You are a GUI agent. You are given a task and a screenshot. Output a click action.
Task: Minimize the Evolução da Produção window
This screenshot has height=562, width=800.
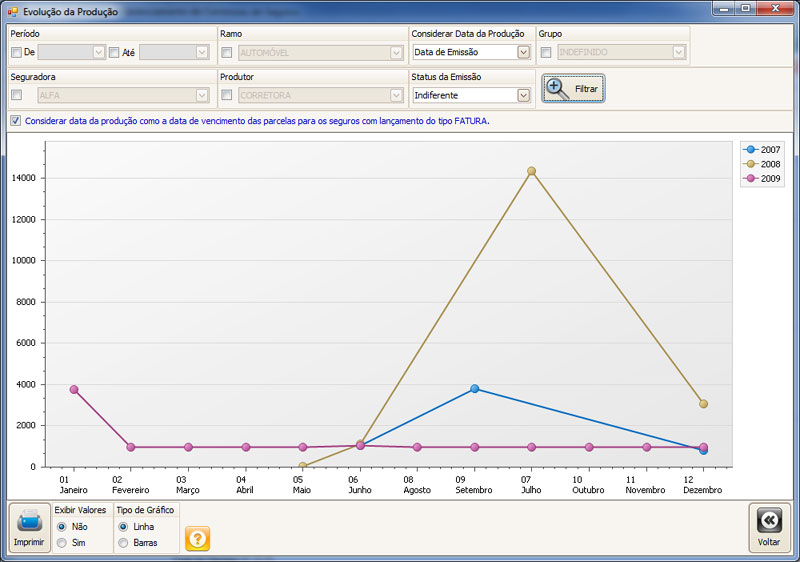coord(723,9)
